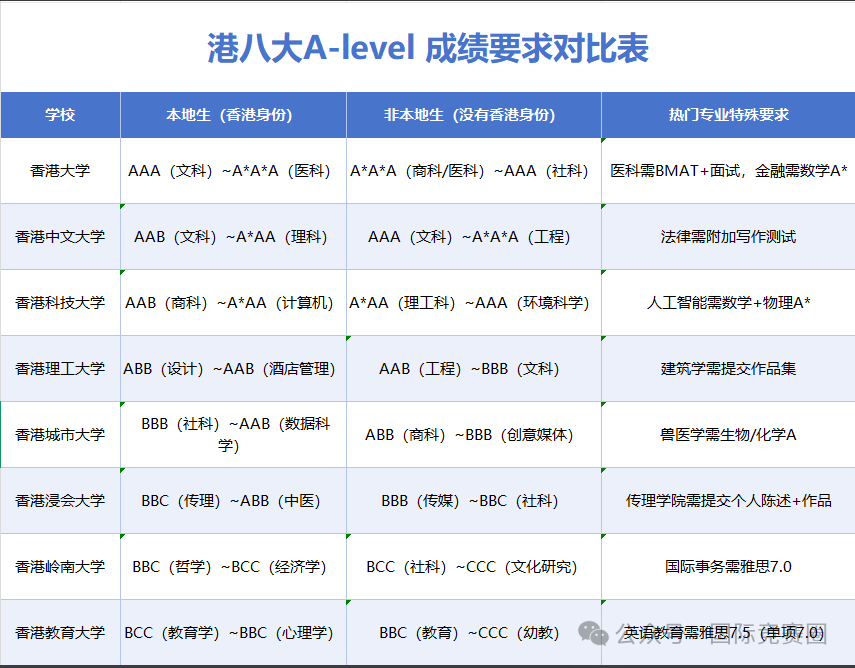Click the 香港大学 cell
This screenshot has height=668, width=855.
click(x=61, y=171)
